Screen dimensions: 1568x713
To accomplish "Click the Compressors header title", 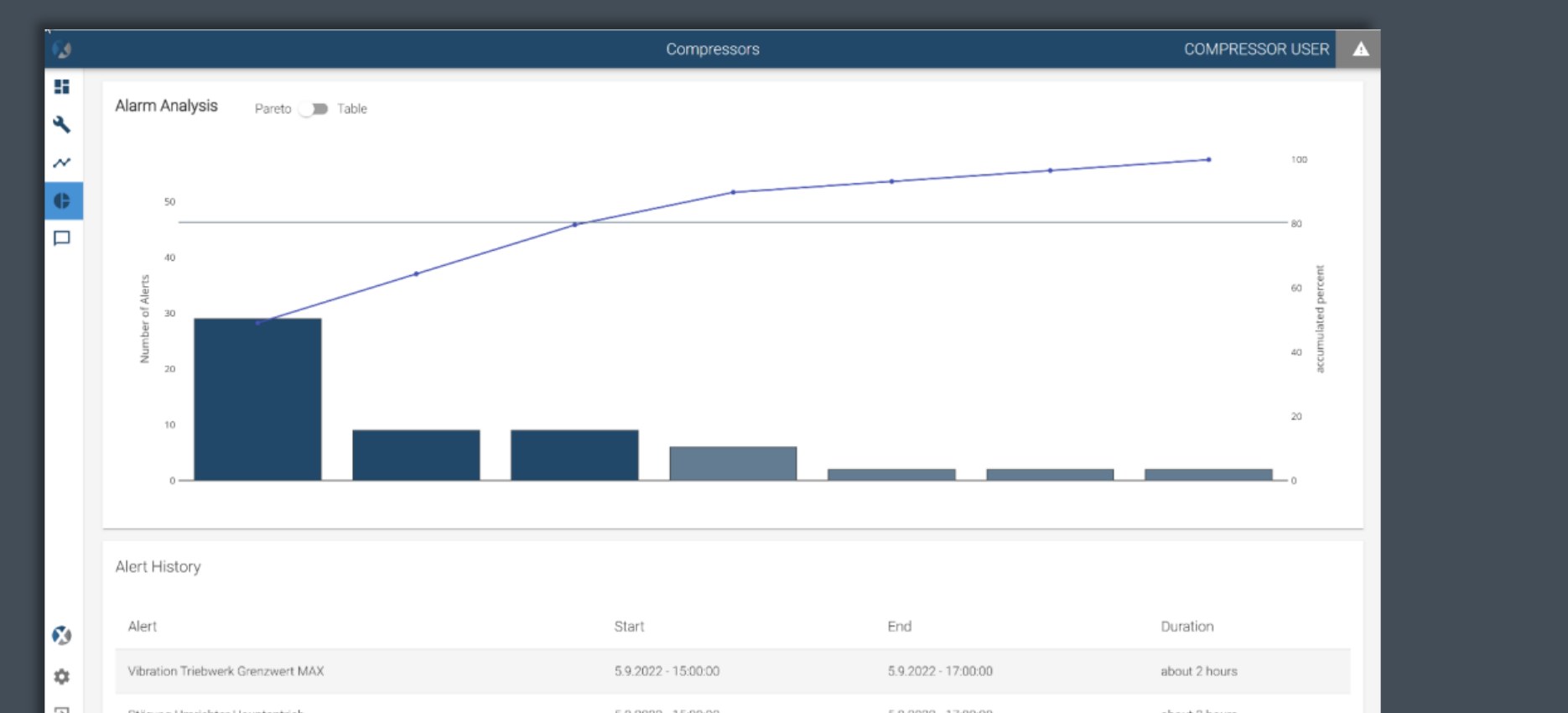I will 713,49.
